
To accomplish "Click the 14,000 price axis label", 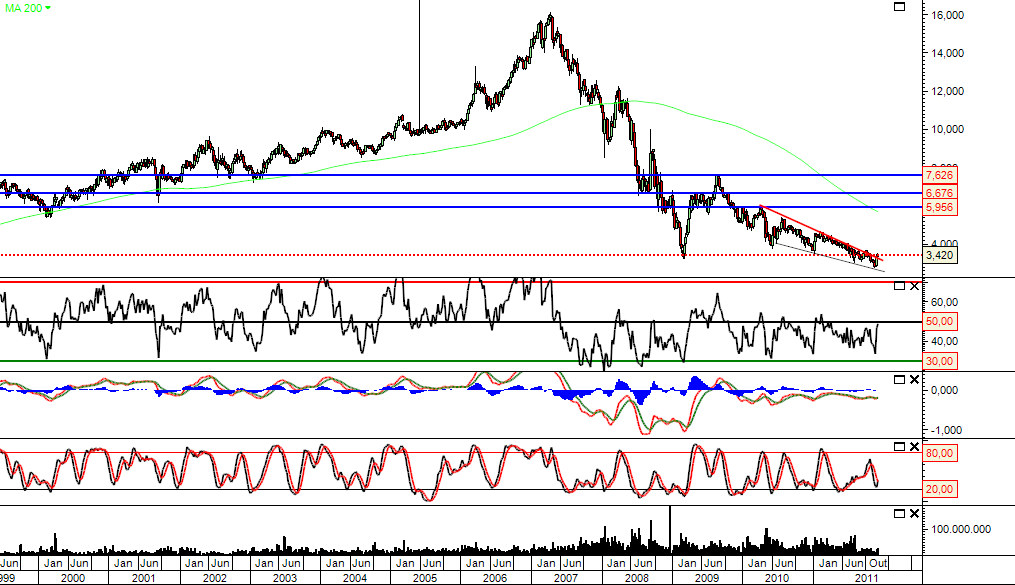I will tap(948, 53).
